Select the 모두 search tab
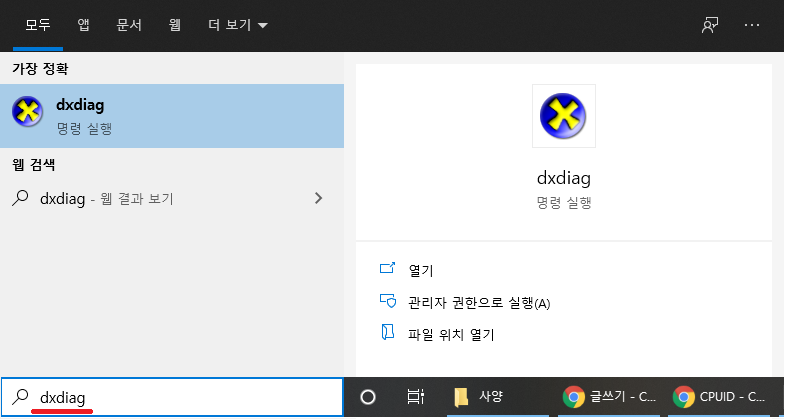This screenshot has width=787, height=419. point(38,25)
